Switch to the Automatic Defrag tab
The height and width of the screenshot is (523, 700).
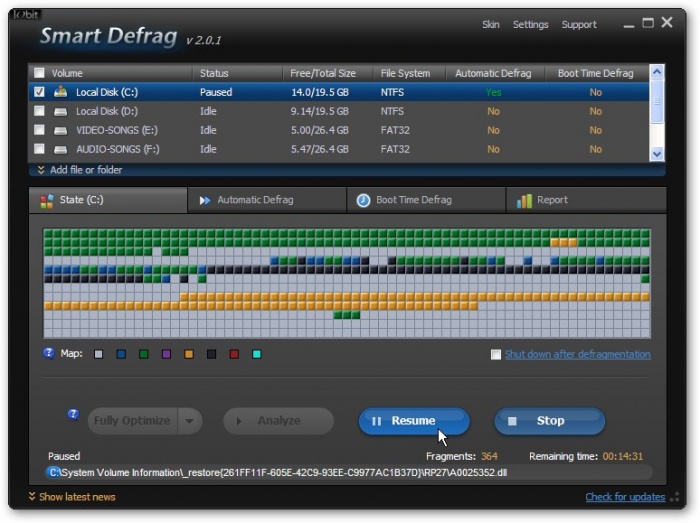click(x=267, y=200)
